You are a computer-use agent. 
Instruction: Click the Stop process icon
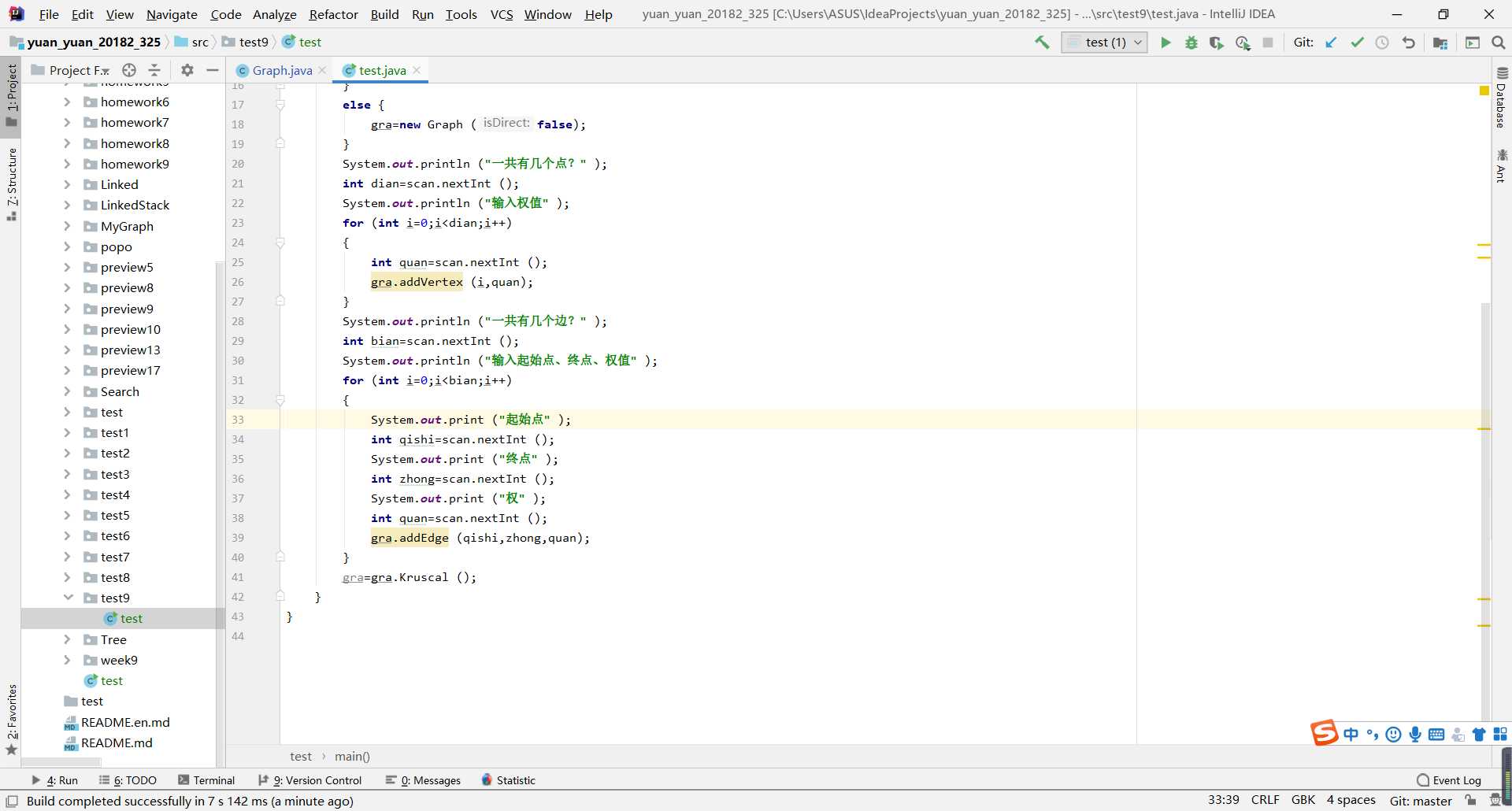point(1268,43)
